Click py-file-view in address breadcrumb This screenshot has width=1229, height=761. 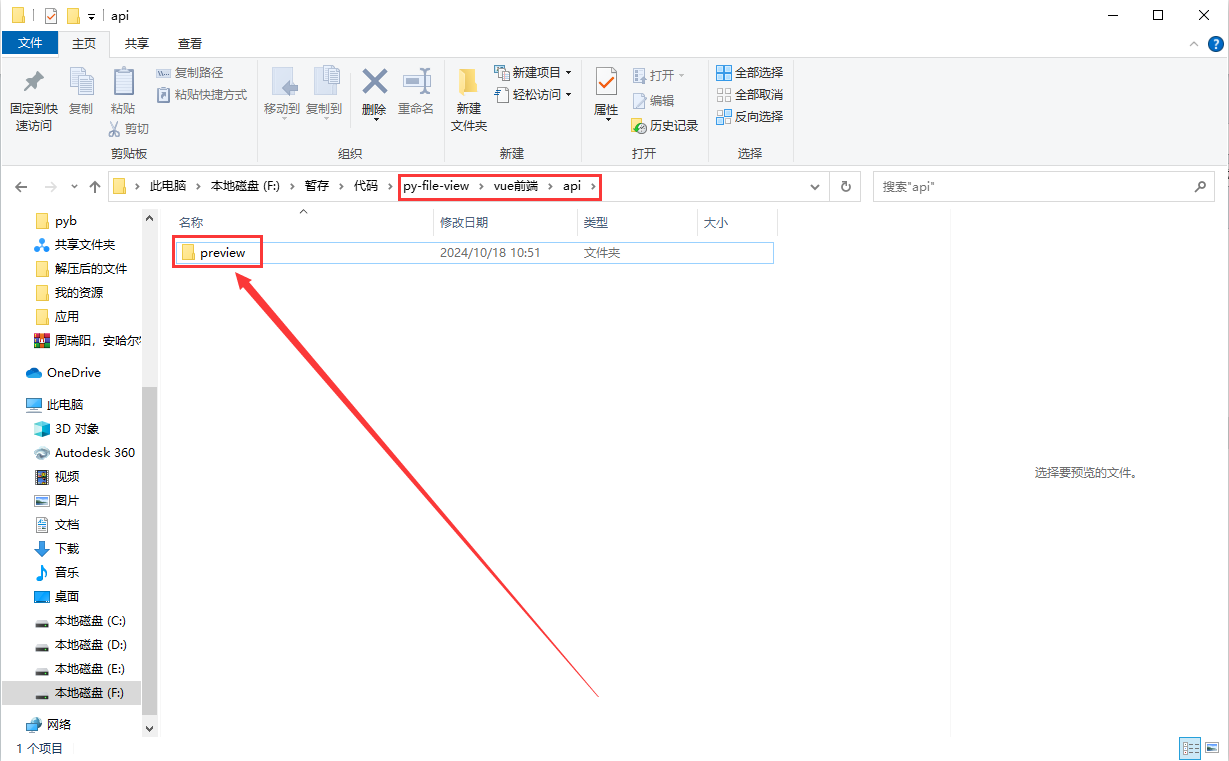[x=436, y=186]
